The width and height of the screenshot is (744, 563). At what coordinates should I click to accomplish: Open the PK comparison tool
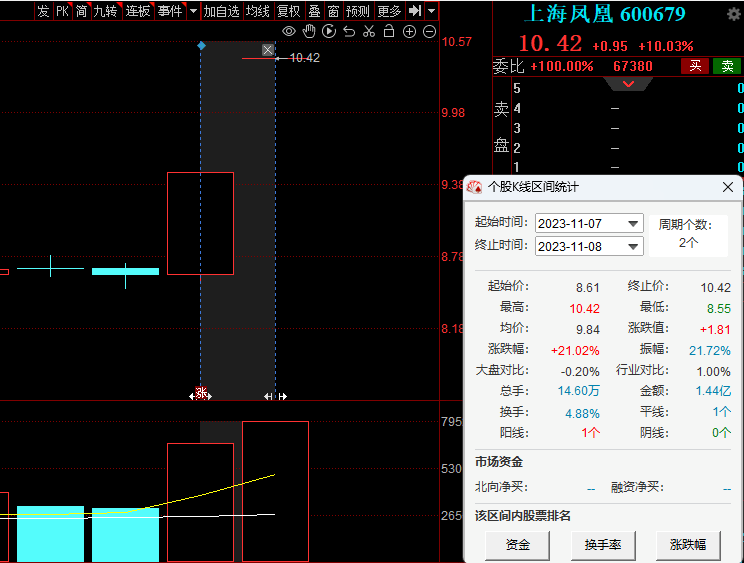[x=62, y=11]
